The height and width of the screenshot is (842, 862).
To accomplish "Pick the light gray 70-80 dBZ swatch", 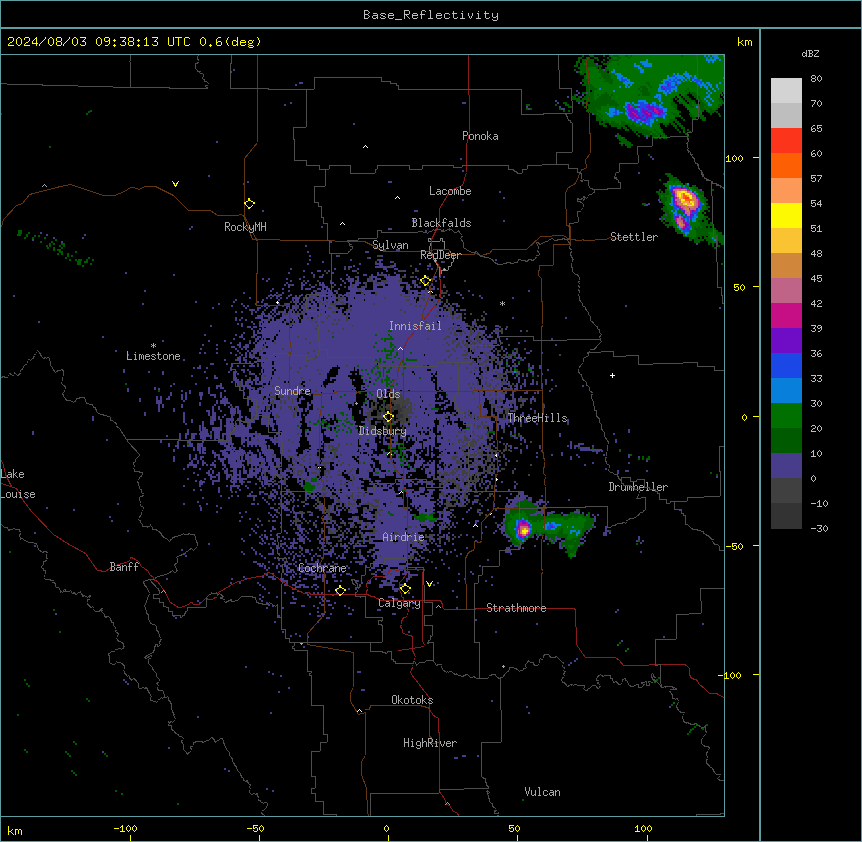I will [x=786, y=91].
